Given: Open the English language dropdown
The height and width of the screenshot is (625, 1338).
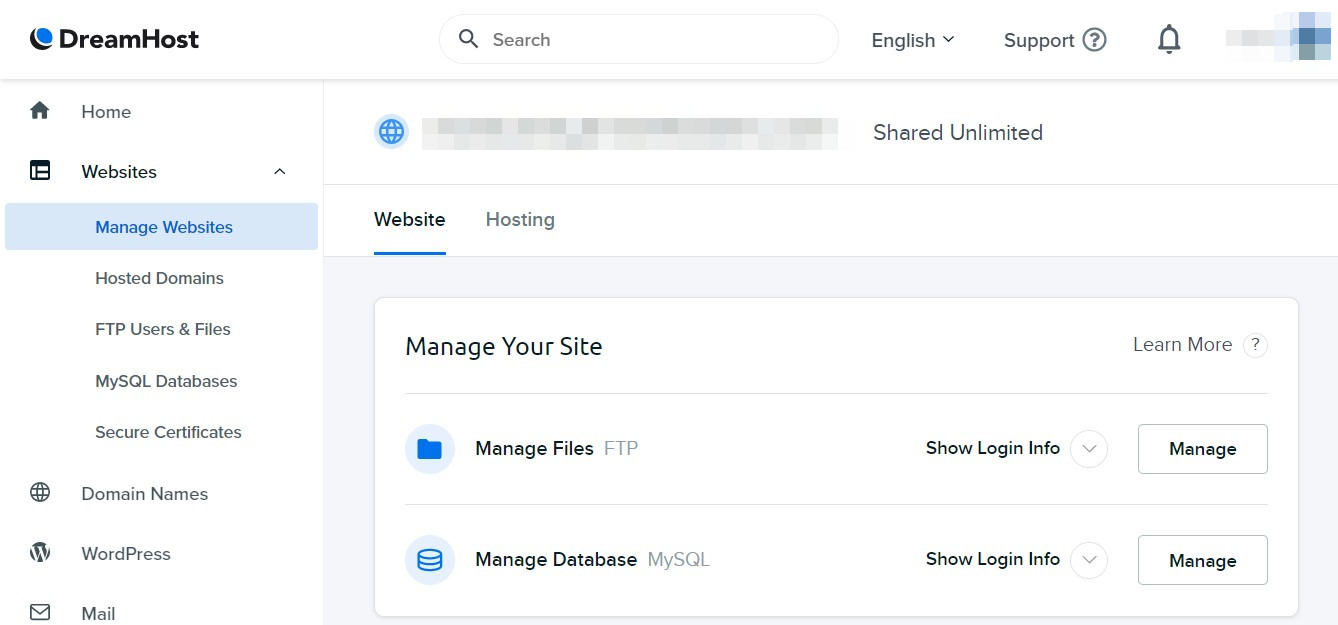Looking at the screenshot, I should (913, 40).
